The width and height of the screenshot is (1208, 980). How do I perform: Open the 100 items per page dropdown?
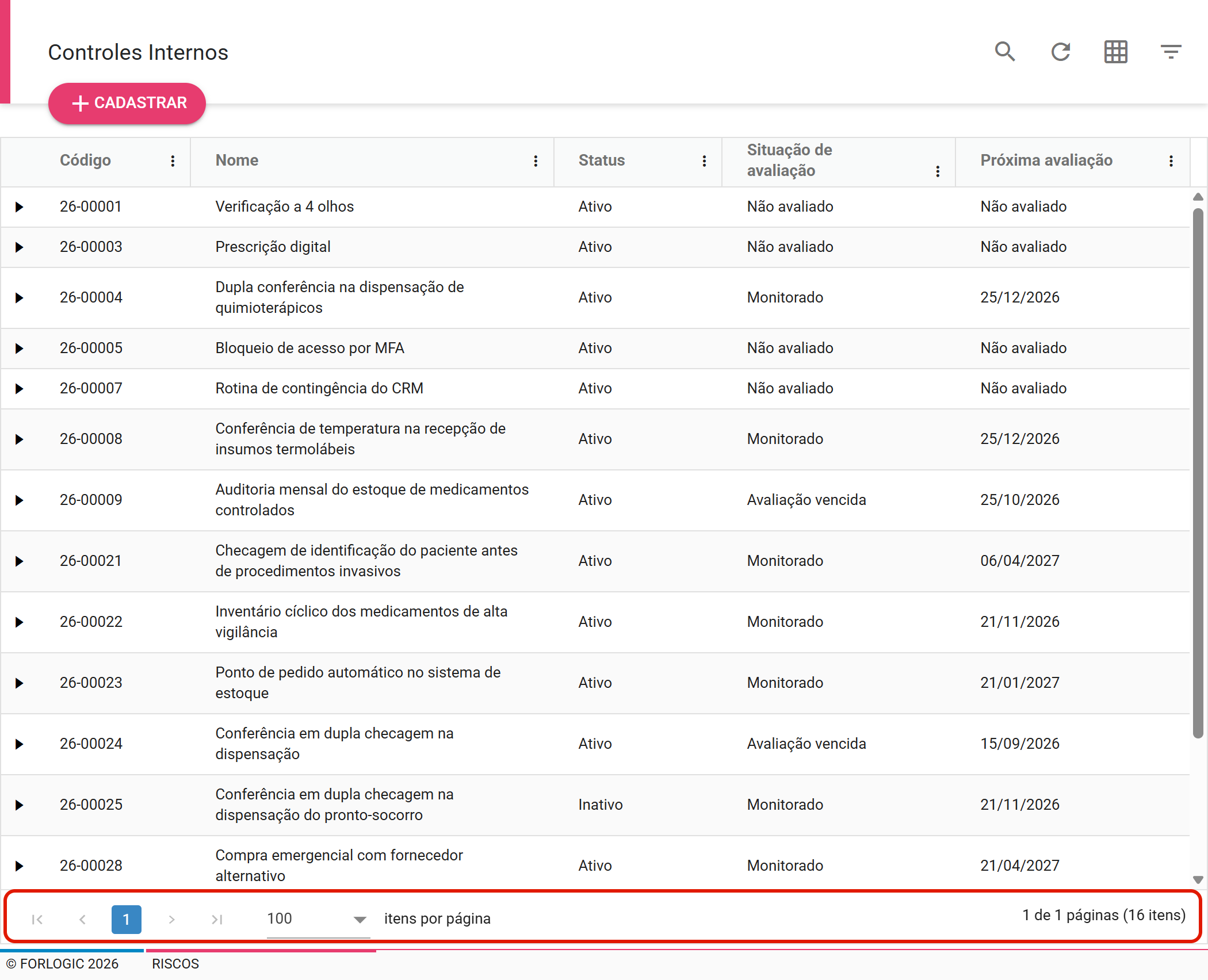point(318,919)
